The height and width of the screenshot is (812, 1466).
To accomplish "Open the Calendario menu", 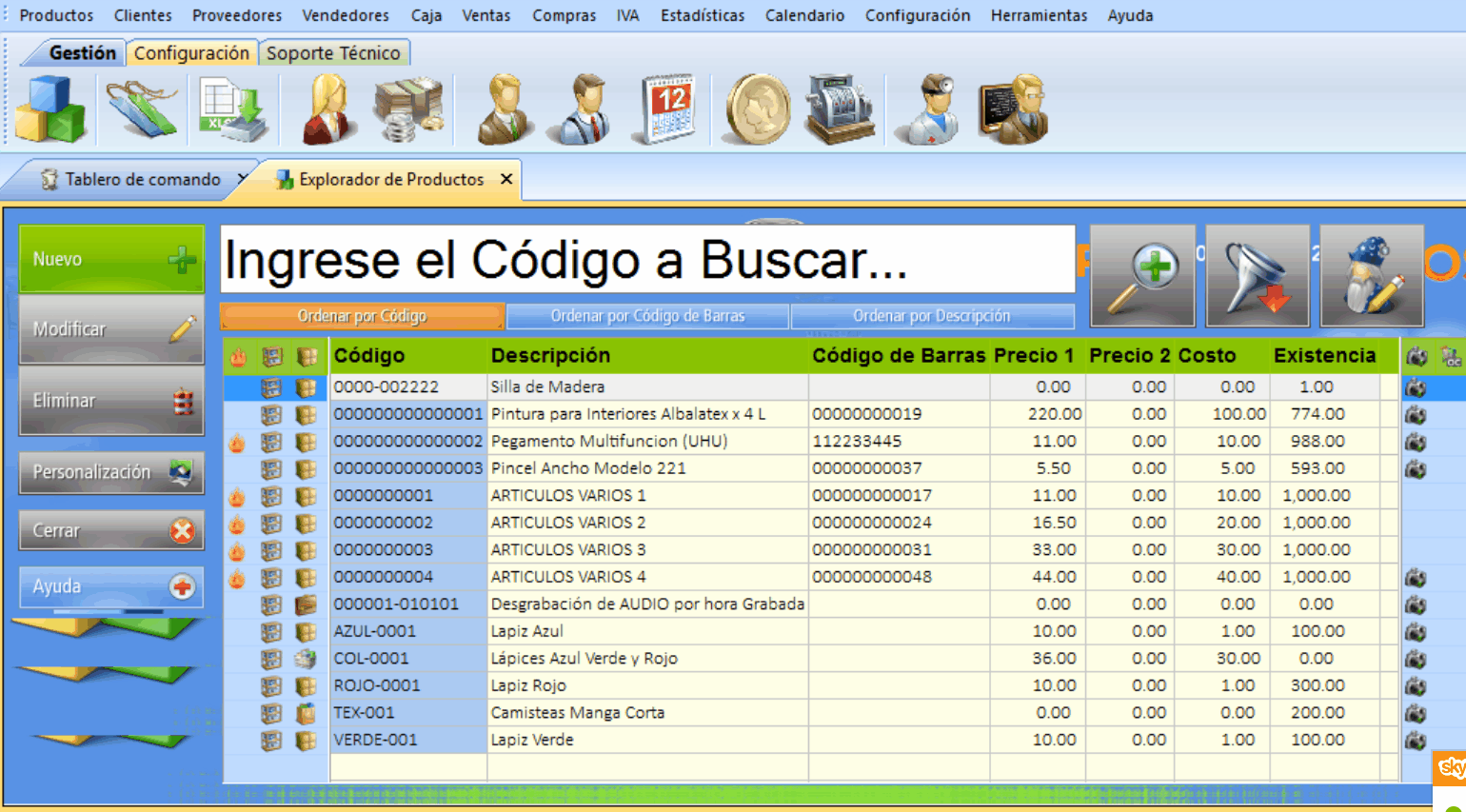I will (804, 15).
